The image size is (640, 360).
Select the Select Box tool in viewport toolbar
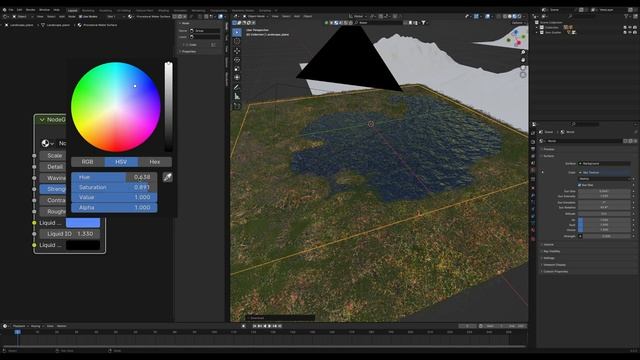pos(237,32)
